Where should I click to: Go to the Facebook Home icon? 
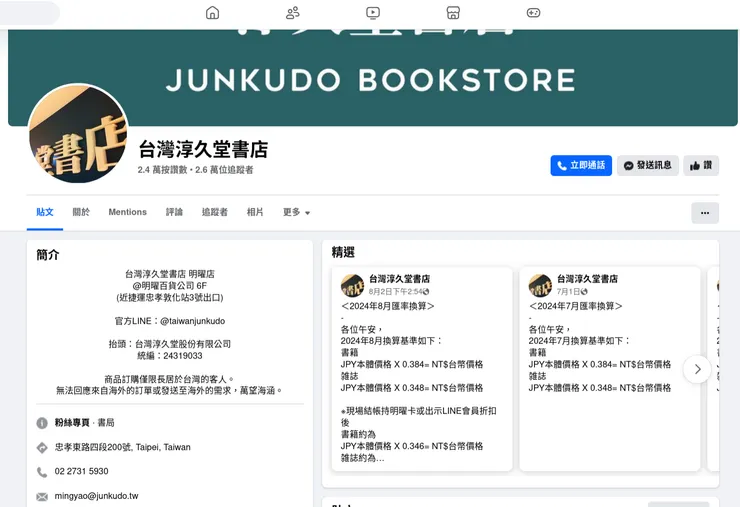pyautogui.click(x=212, y=13)
